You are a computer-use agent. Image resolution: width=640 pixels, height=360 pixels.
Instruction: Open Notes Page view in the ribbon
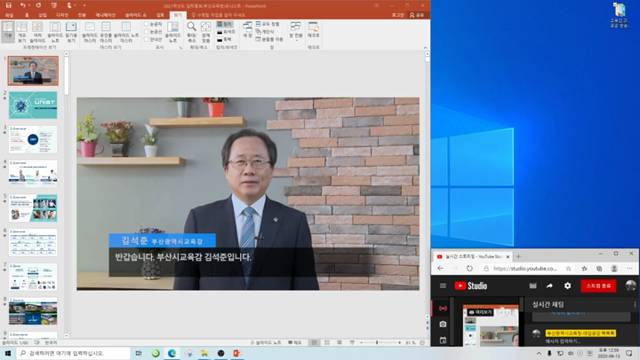(55, 32)
